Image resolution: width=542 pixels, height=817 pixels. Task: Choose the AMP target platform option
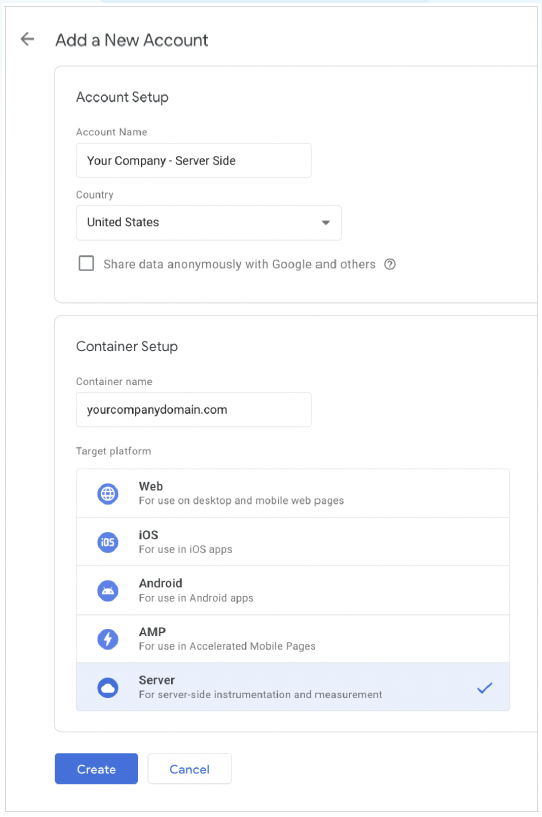pos(293,639)
